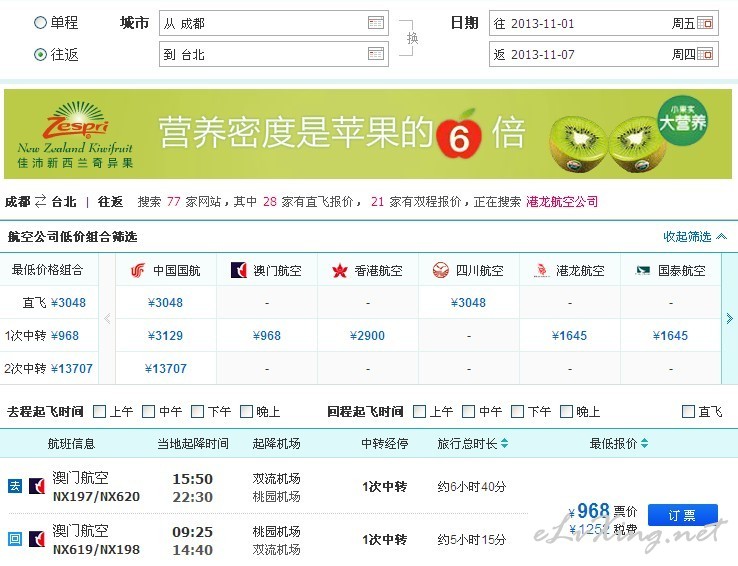Open calendar icon for return date
This screenshot has width=738, height=566.
click(705, 54)
